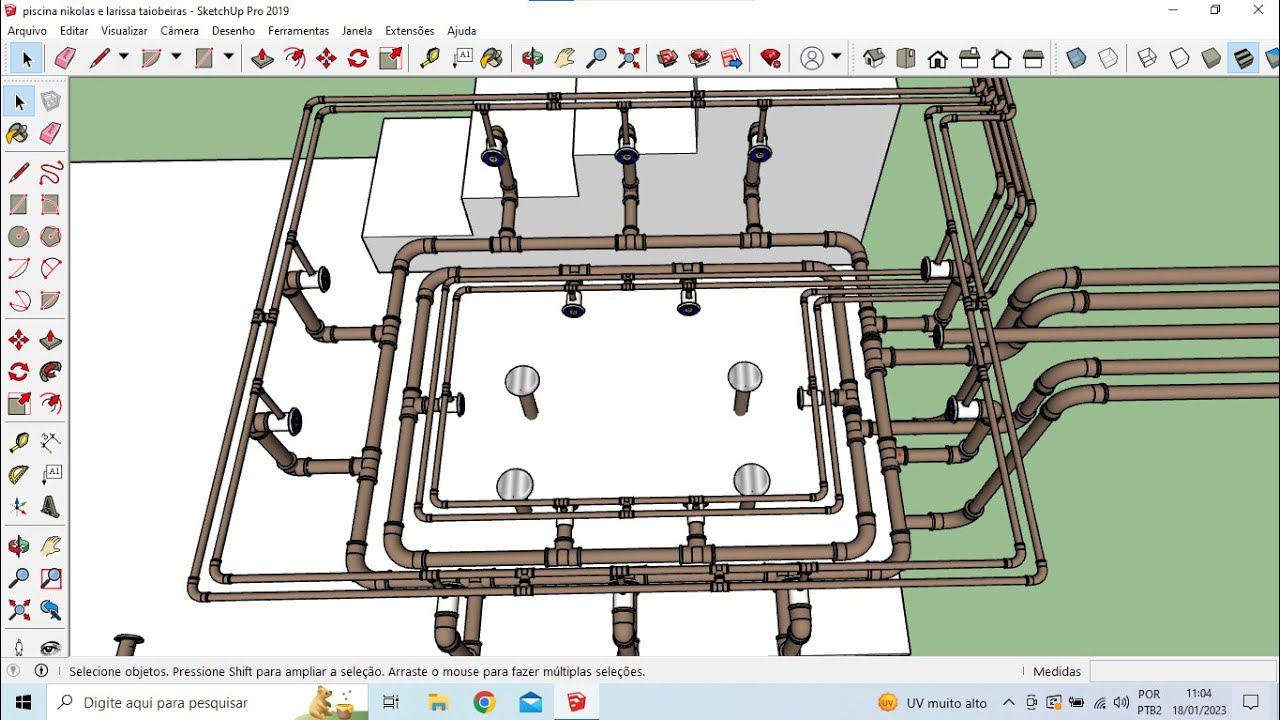Open the Editar menu
The image size is (1280, 720).
pos(74,31)
